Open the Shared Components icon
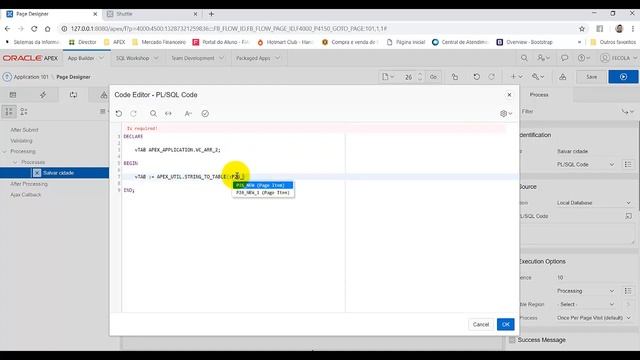 click(562, 77)
